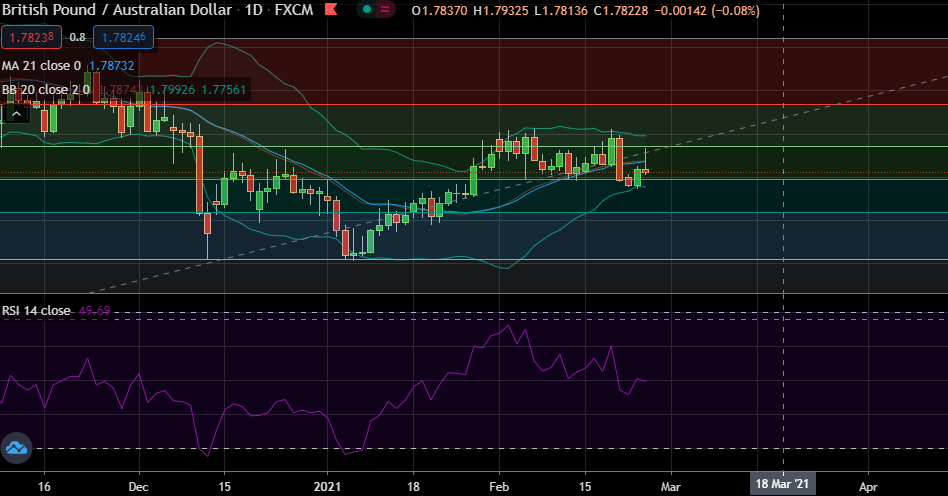The width and height of the screenshot is (948, 496).
Task: Click the Dec label on time axis
Action: point(139,485)
